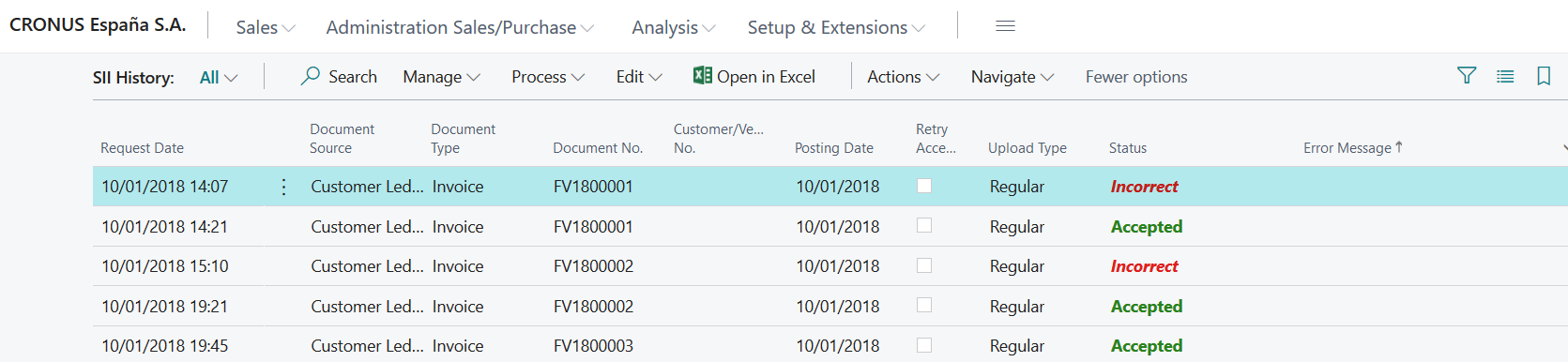
Task: Show more options for the 14:07 row
Action: pos(283,187)
